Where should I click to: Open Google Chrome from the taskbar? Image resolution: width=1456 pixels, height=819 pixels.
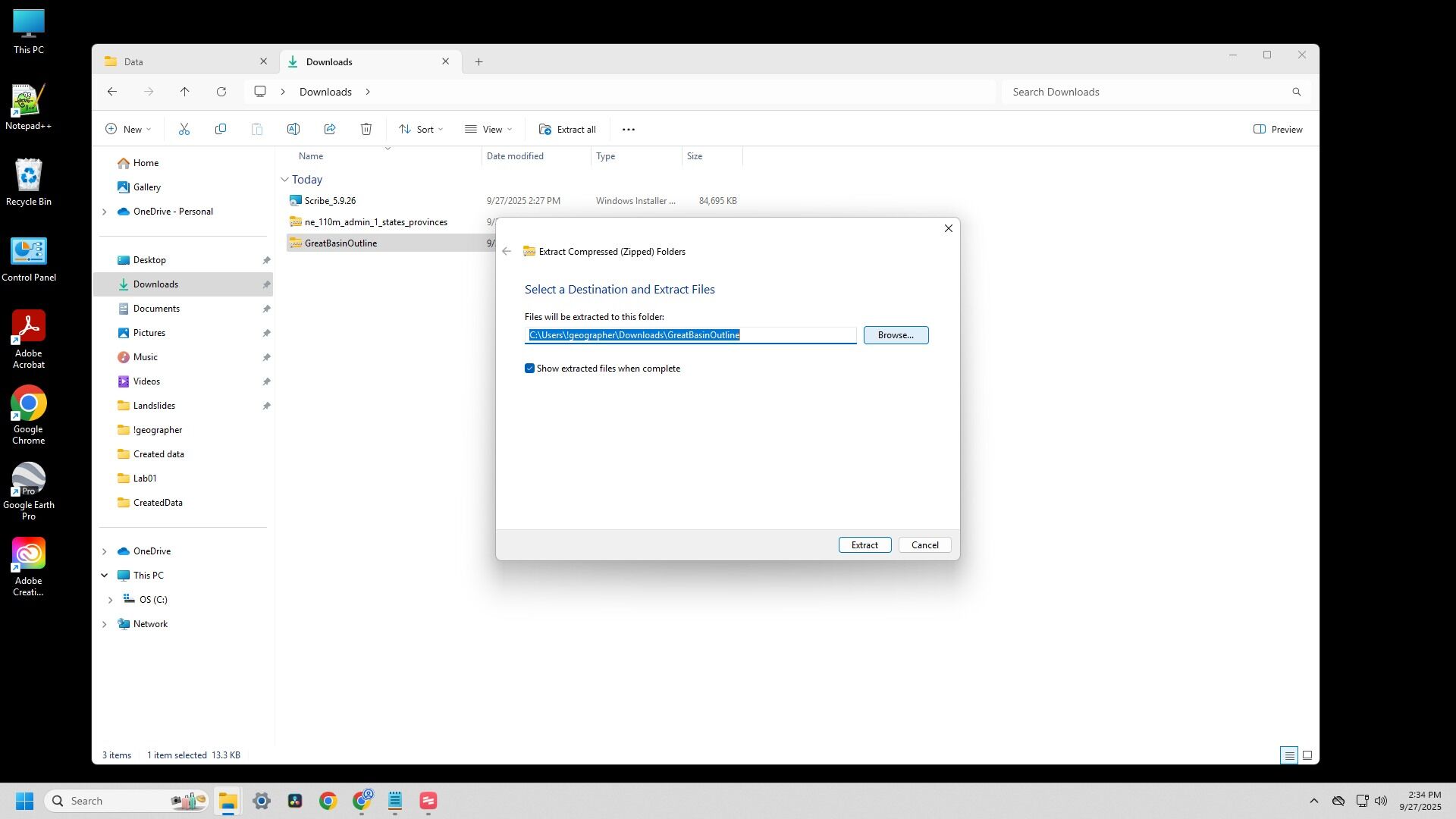point(328,802)
